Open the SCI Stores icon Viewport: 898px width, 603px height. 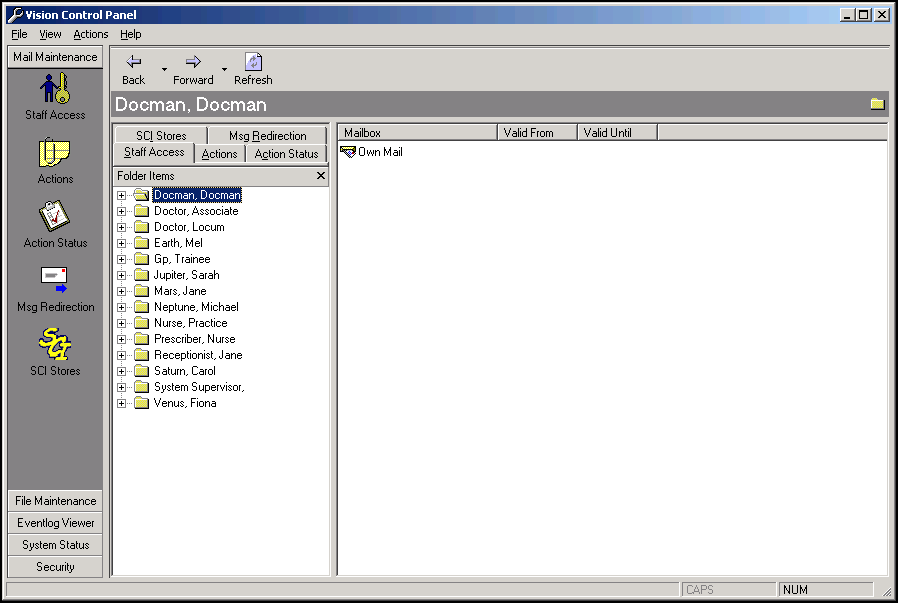click(55, 345)
